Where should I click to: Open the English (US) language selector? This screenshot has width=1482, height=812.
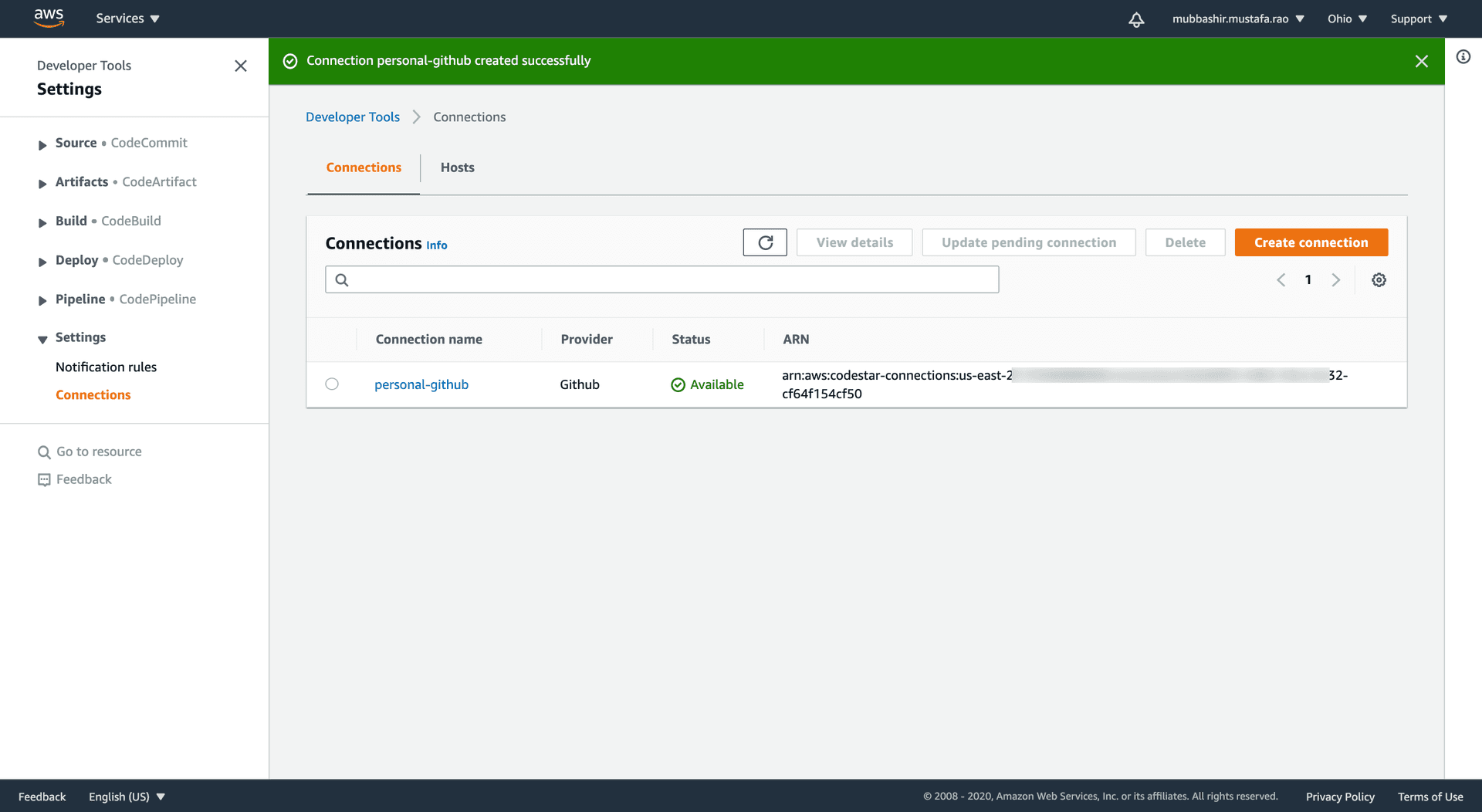[127, 797]
